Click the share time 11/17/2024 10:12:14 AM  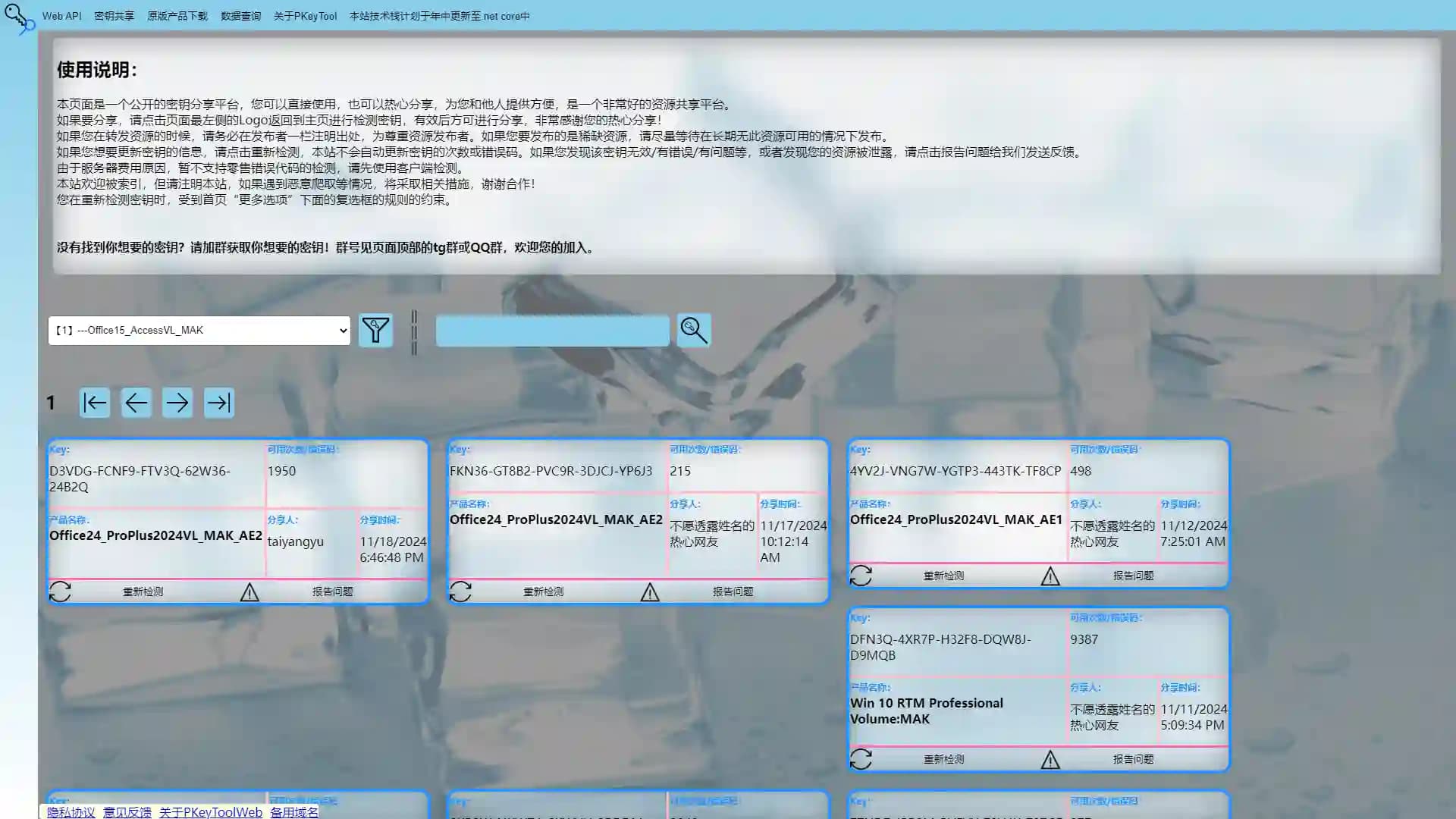(793, 541)
